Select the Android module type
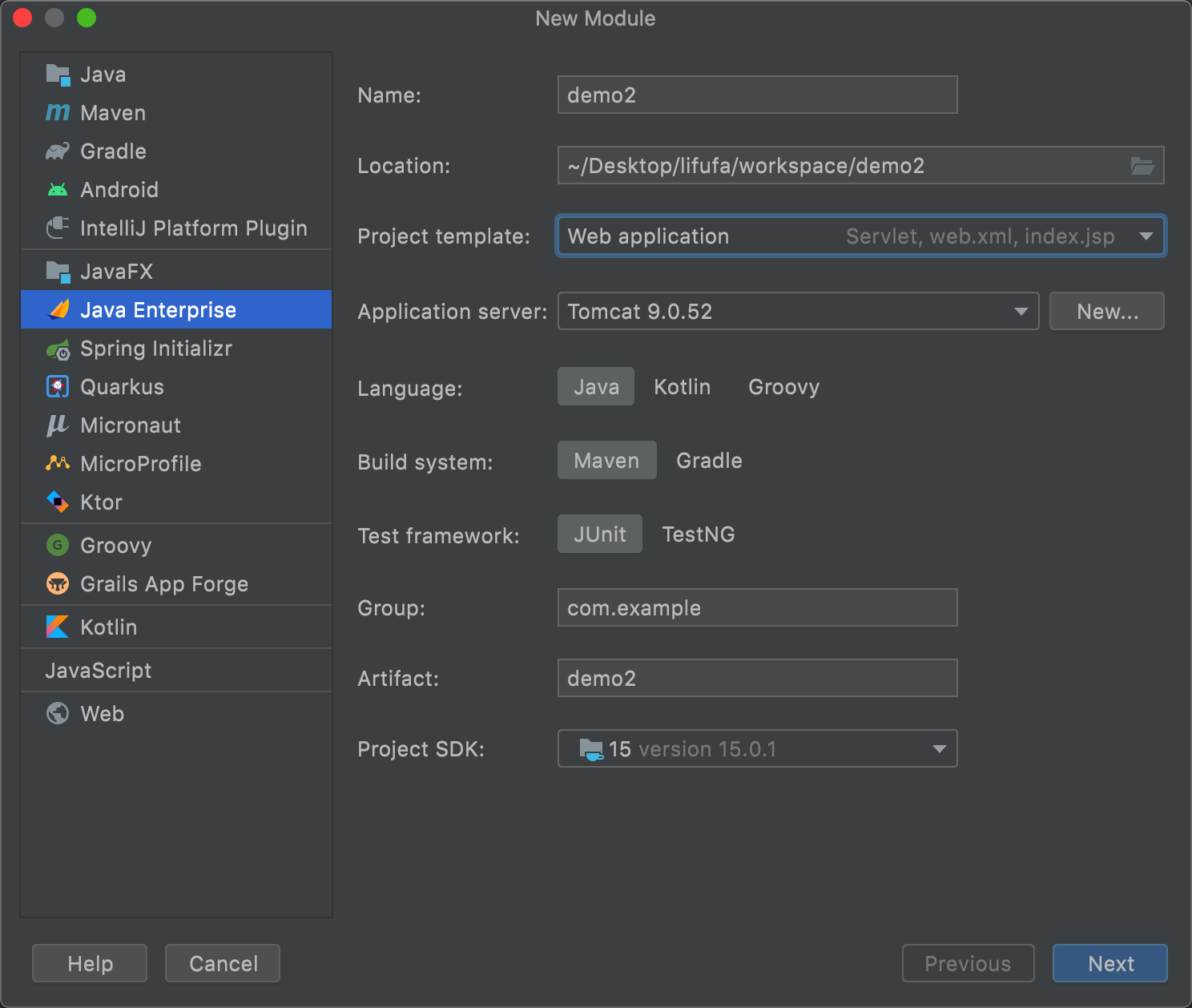This screenshot has width=1192, height=1008. [176, 190]
